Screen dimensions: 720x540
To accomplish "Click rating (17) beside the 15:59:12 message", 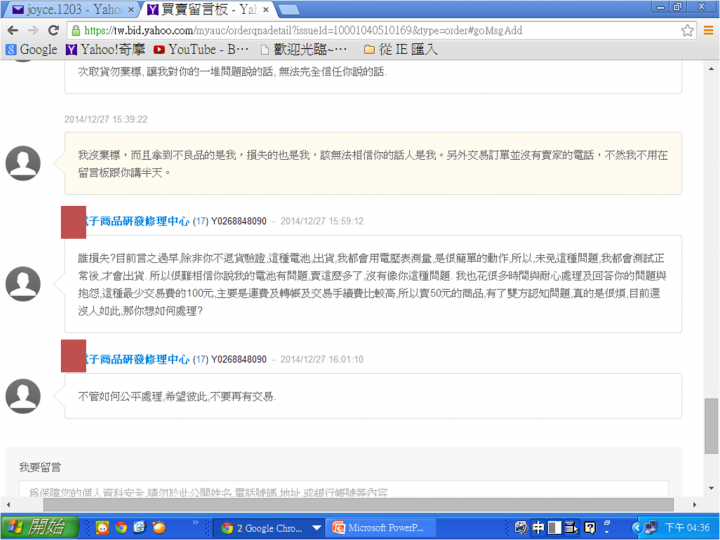I will pyautogui.click(x=200, y=221).
